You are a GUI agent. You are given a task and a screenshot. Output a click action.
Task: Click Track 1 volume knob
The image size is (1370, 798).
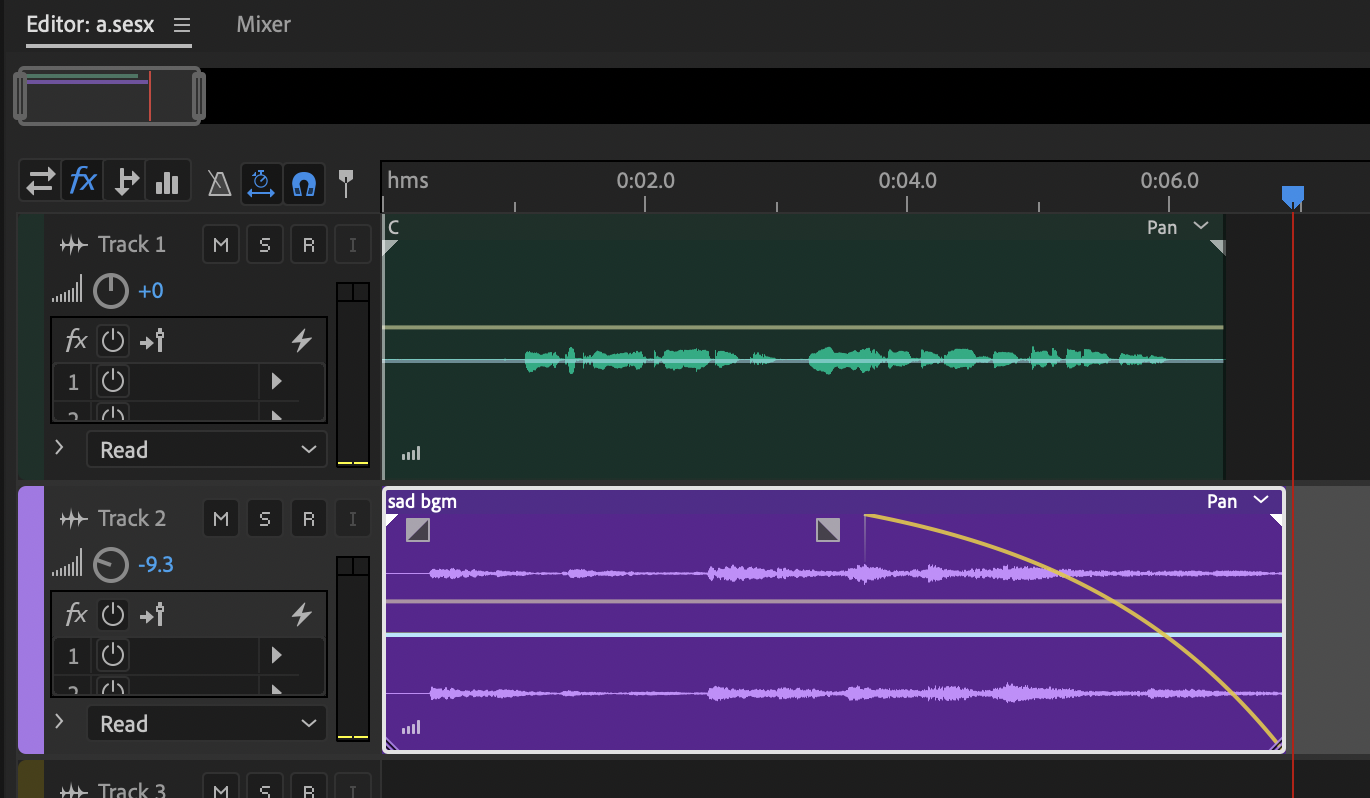point(111,292)
